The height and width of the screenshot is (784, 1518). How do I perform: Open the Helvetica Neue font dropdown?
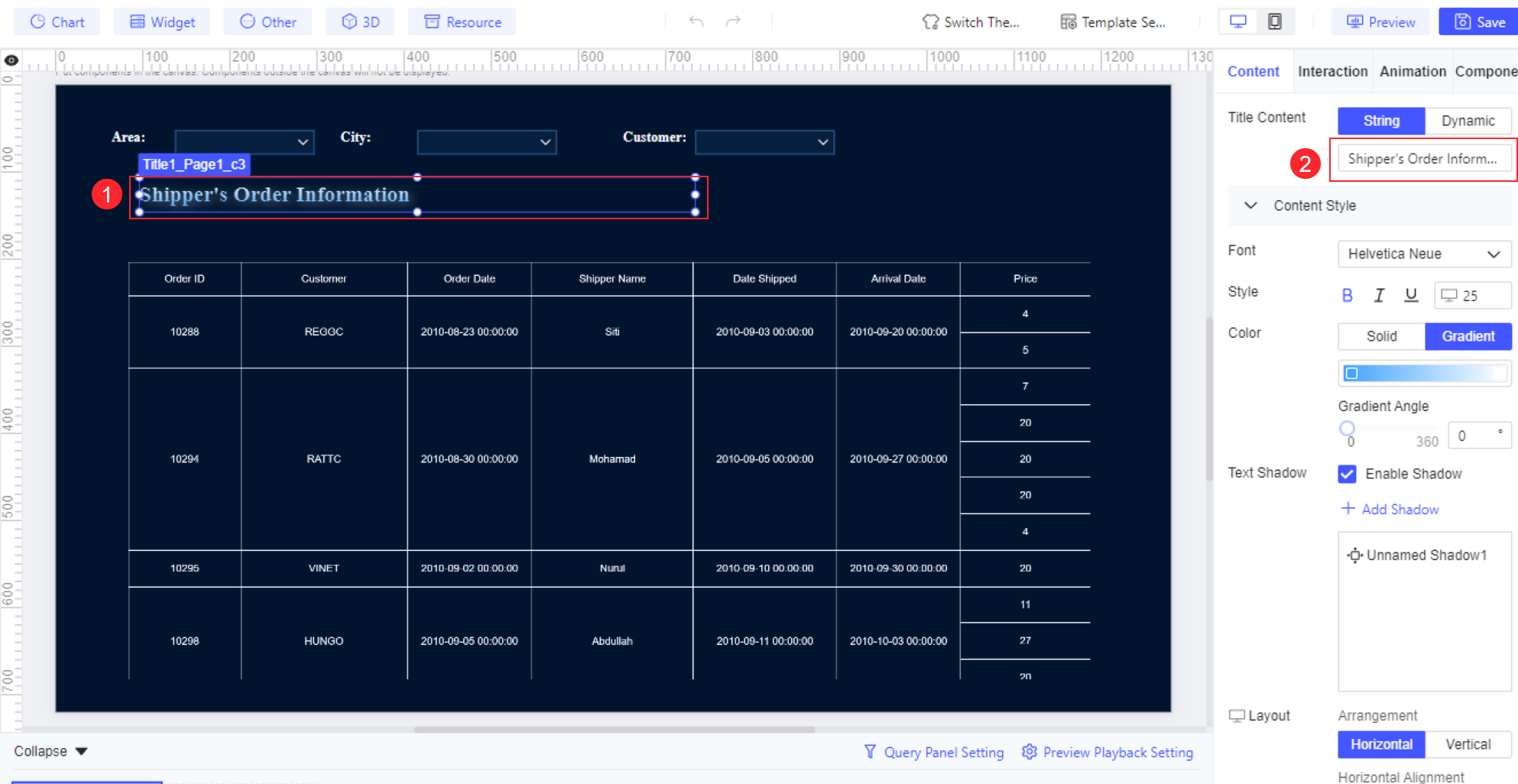pyautogui.click(x=1424, y=254)
